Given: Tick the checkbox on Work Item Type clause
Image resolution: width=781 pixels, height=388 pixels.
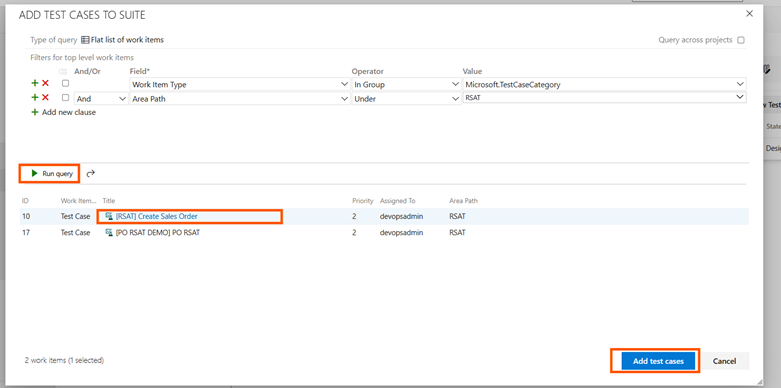Looking at the screenshot, I should (65, 84).
